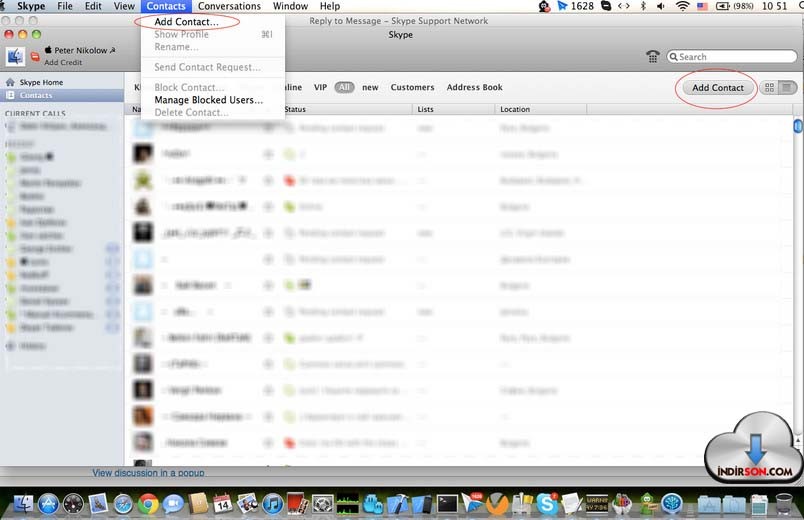Select the Customers contact filter
Image resolution: width=804 pixels, height=520 pixels.
tap(412, 87)
